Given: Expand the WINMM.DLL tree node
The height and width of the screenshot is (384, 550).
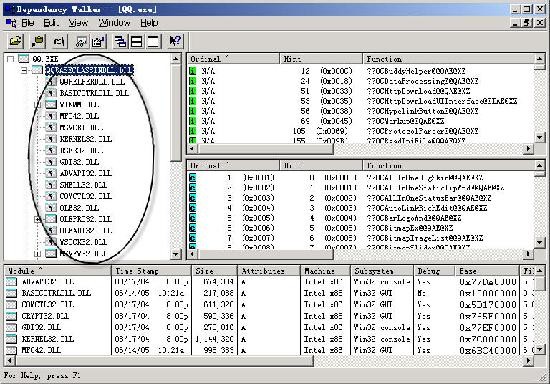Looking at the screenshot, I should pyautogui.click(x=38, y=105).
